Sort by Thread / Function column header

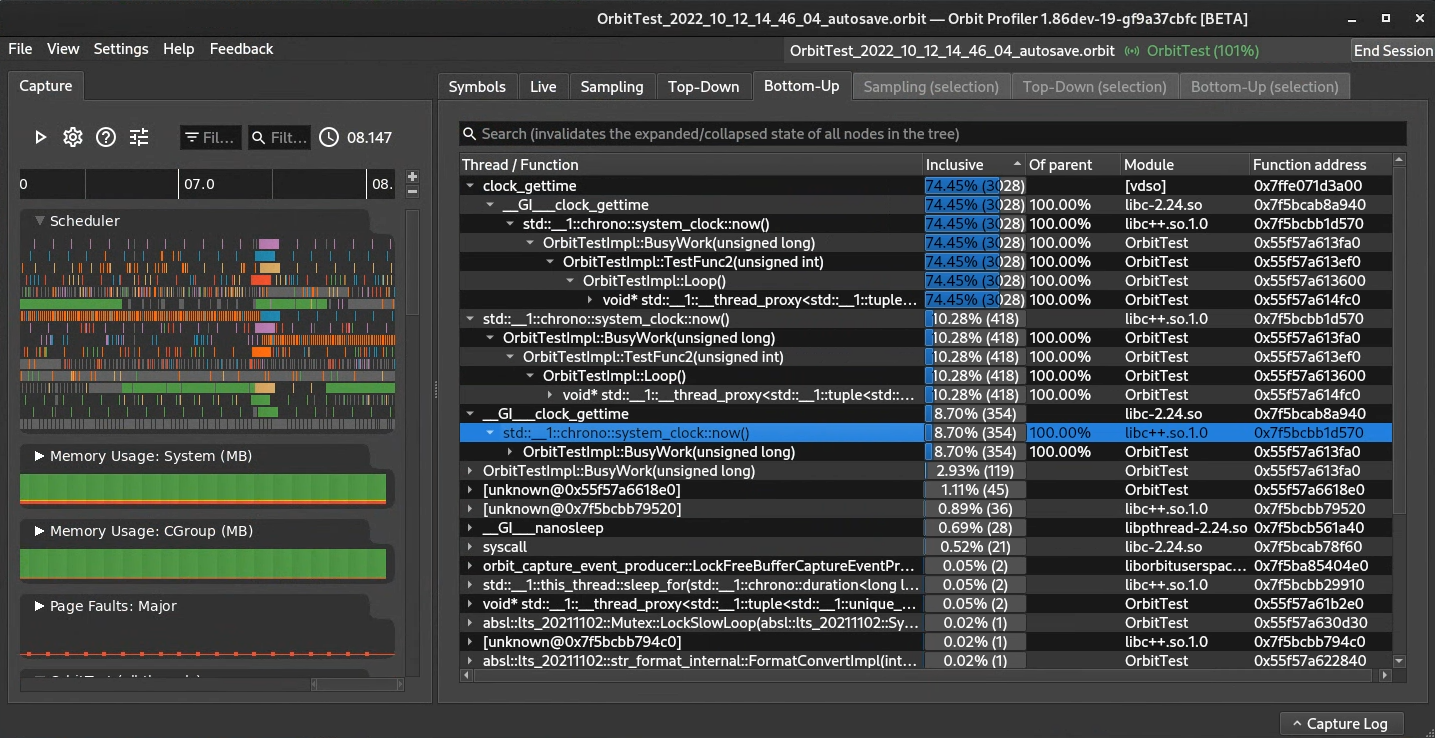pos(690,165)
